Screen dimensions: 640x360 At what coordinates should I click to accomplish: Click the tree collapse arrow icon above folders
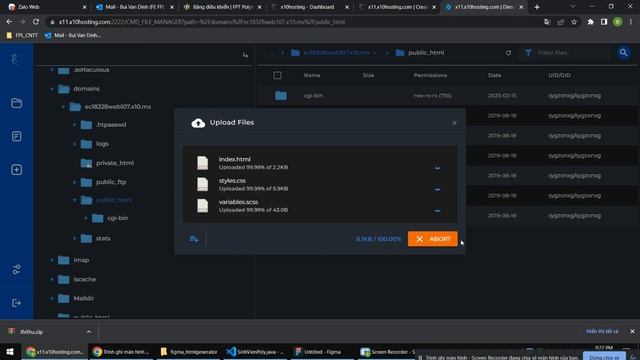tap(245, 55)
